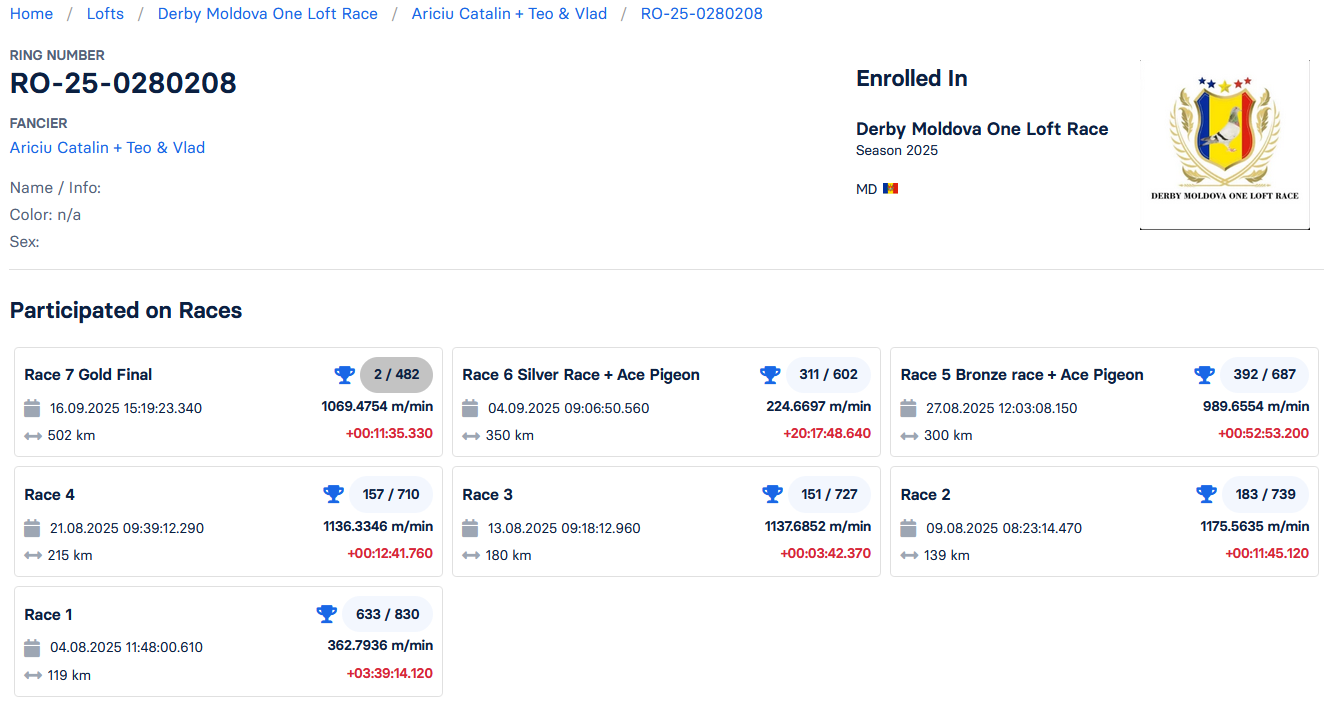Click the trophy icon on Race 2 card
The width and height of the screenshot is (1327, 705).
tap(1206, 494)
